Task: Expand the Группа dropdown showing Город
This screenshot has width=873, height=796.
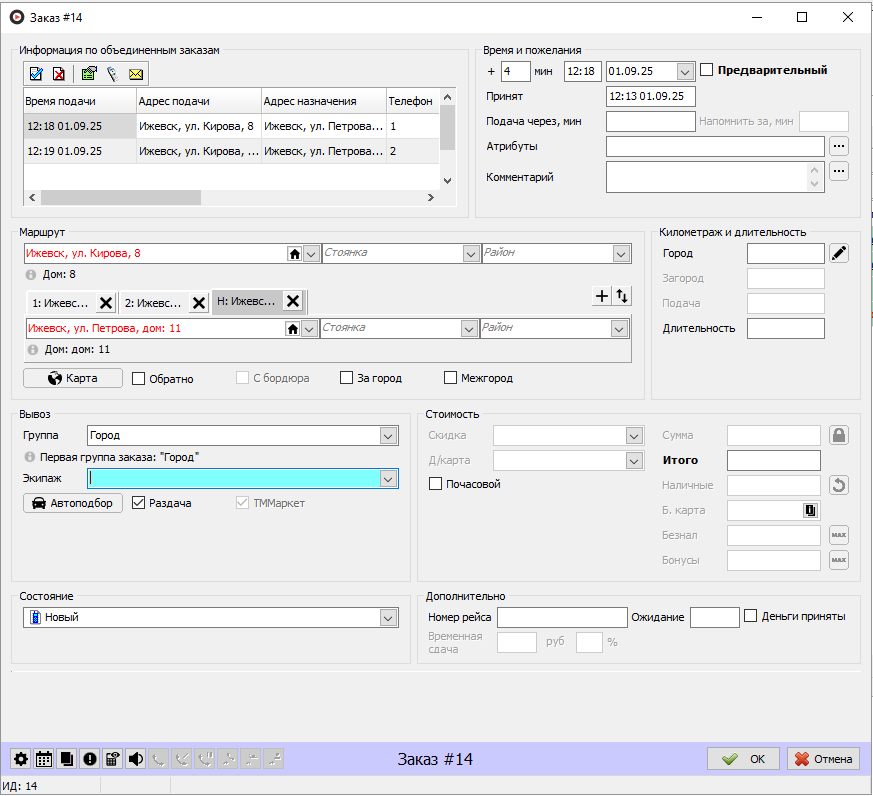Action: 388,435
